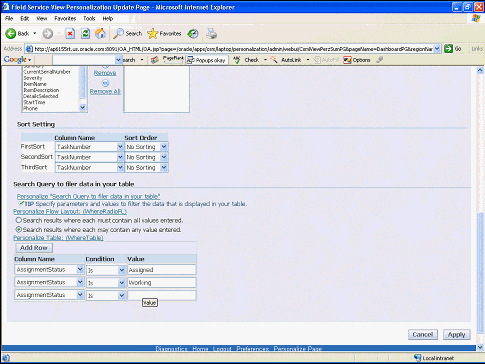Click the Apply button
485x364 pixels.
[457, 334]
